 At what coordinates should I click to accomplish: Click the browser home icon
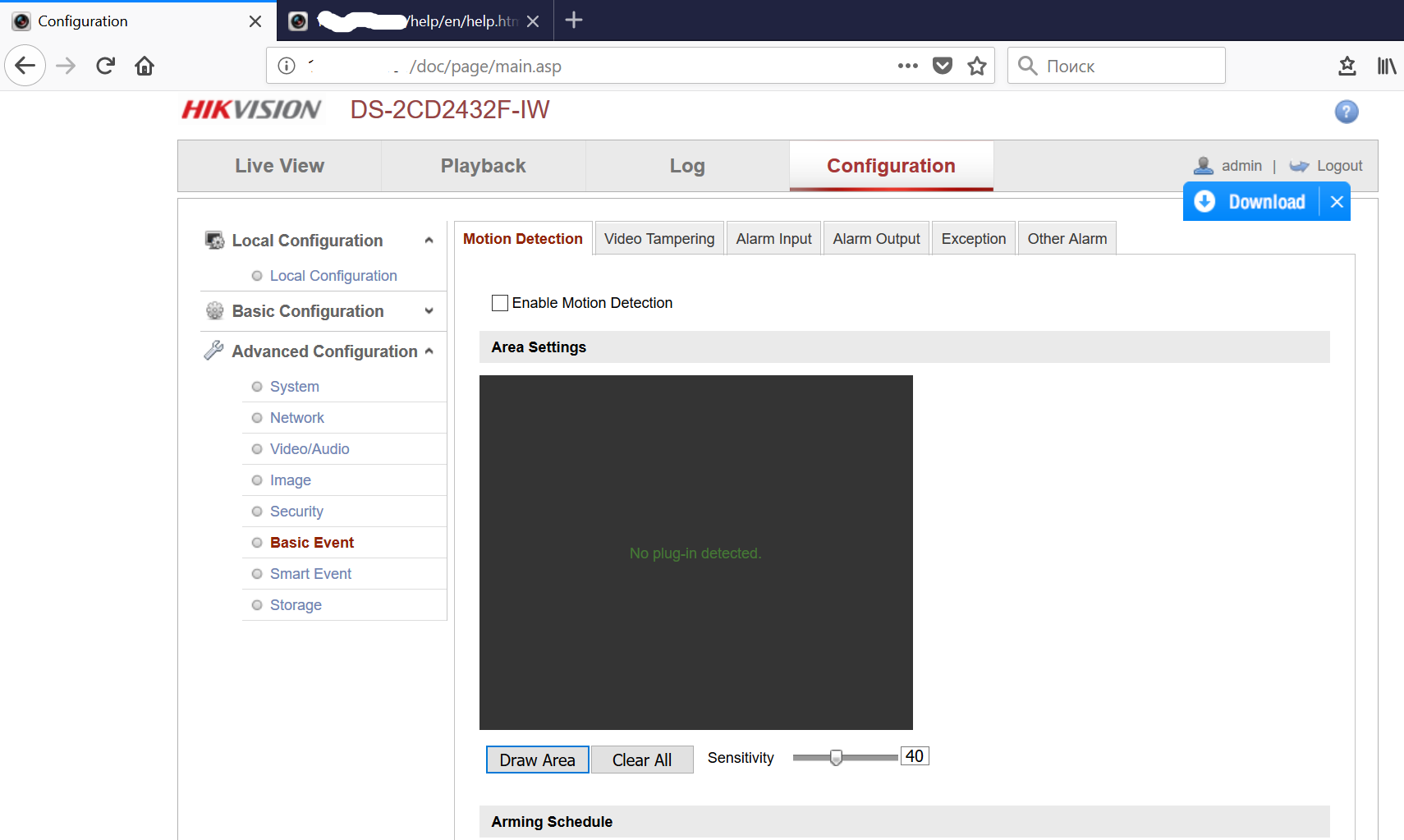[145, 66]
